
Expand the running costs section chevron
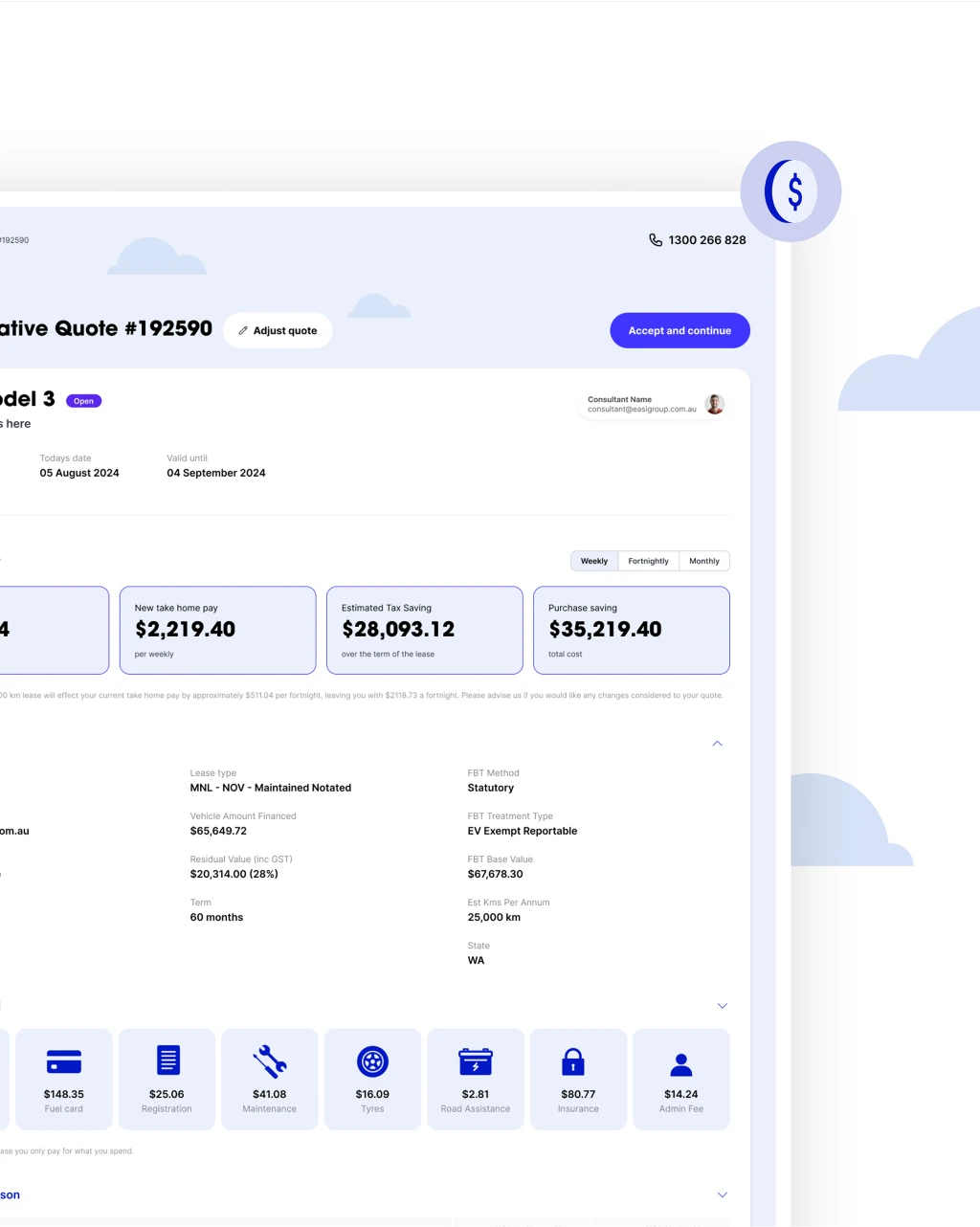pos(723,1006)
